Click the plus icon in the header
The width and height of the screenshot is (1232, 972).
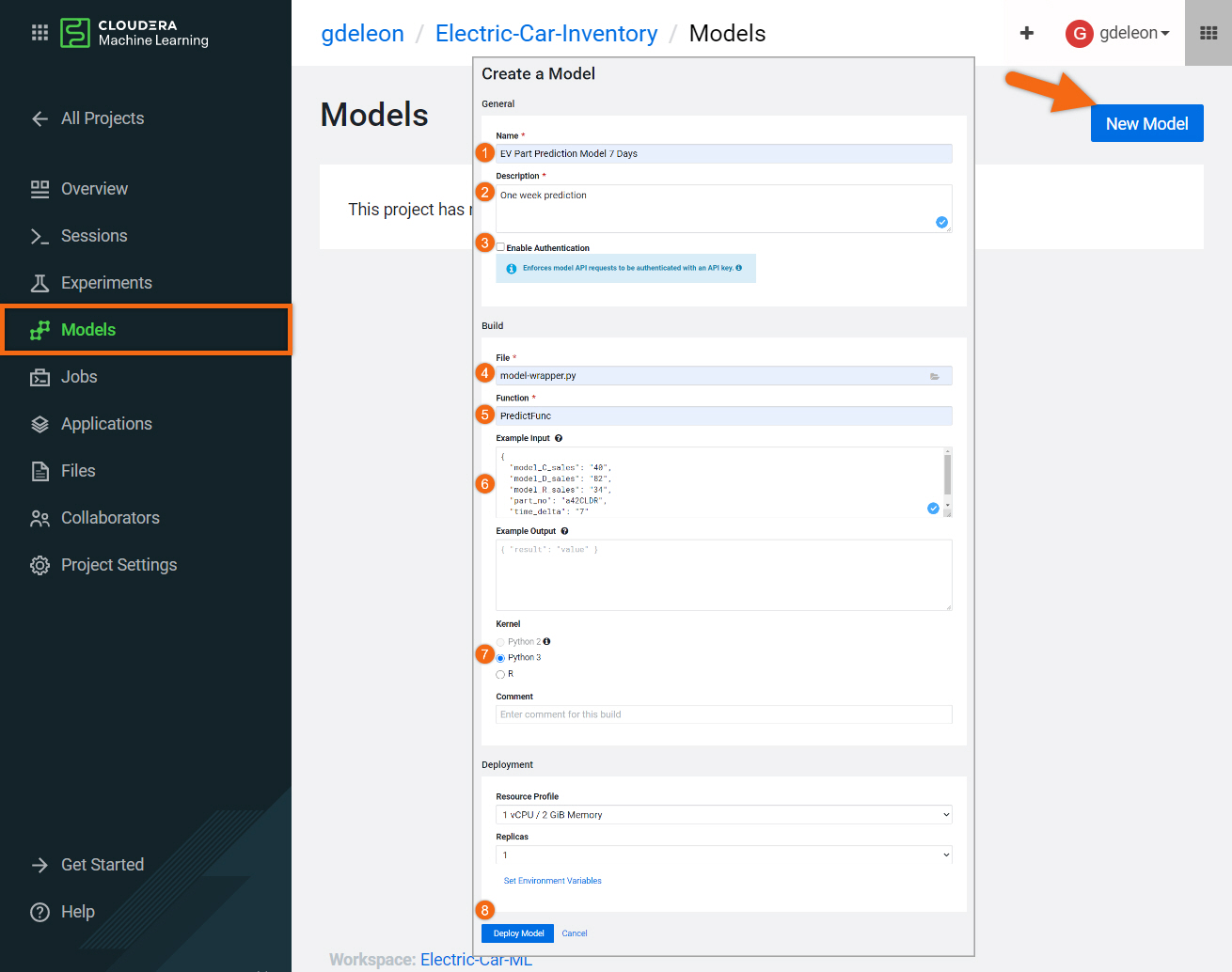(x=1027, y=33)
